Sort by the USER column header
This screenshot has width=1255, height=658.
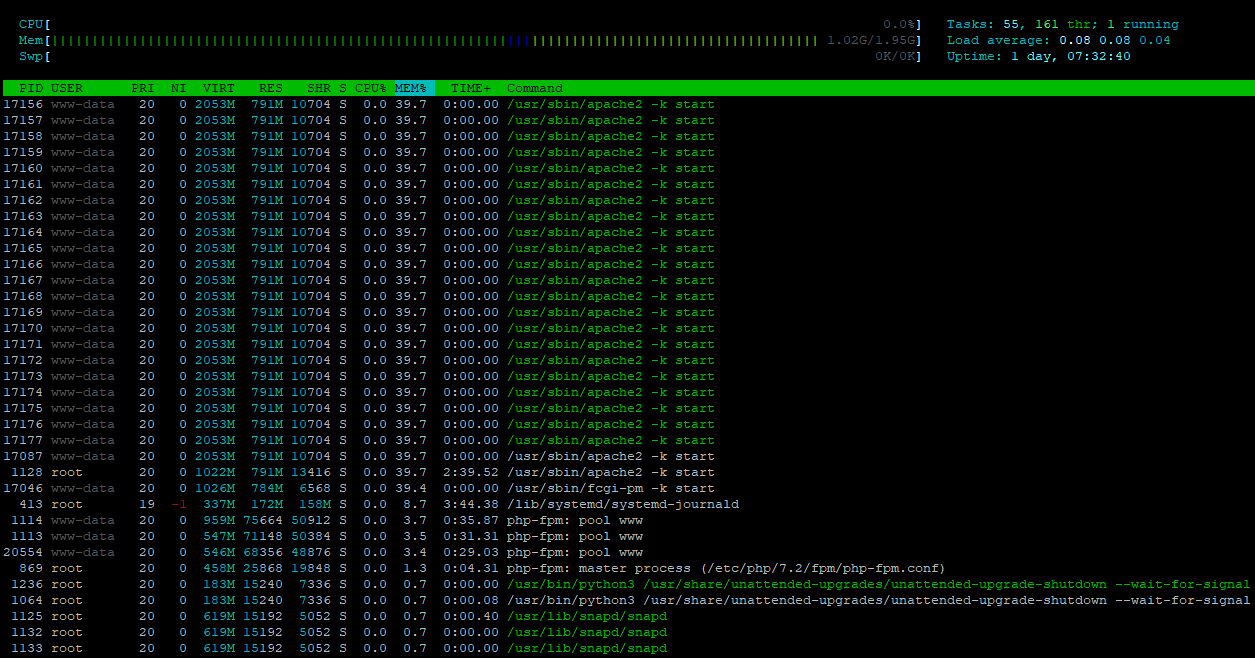point(67,88)
